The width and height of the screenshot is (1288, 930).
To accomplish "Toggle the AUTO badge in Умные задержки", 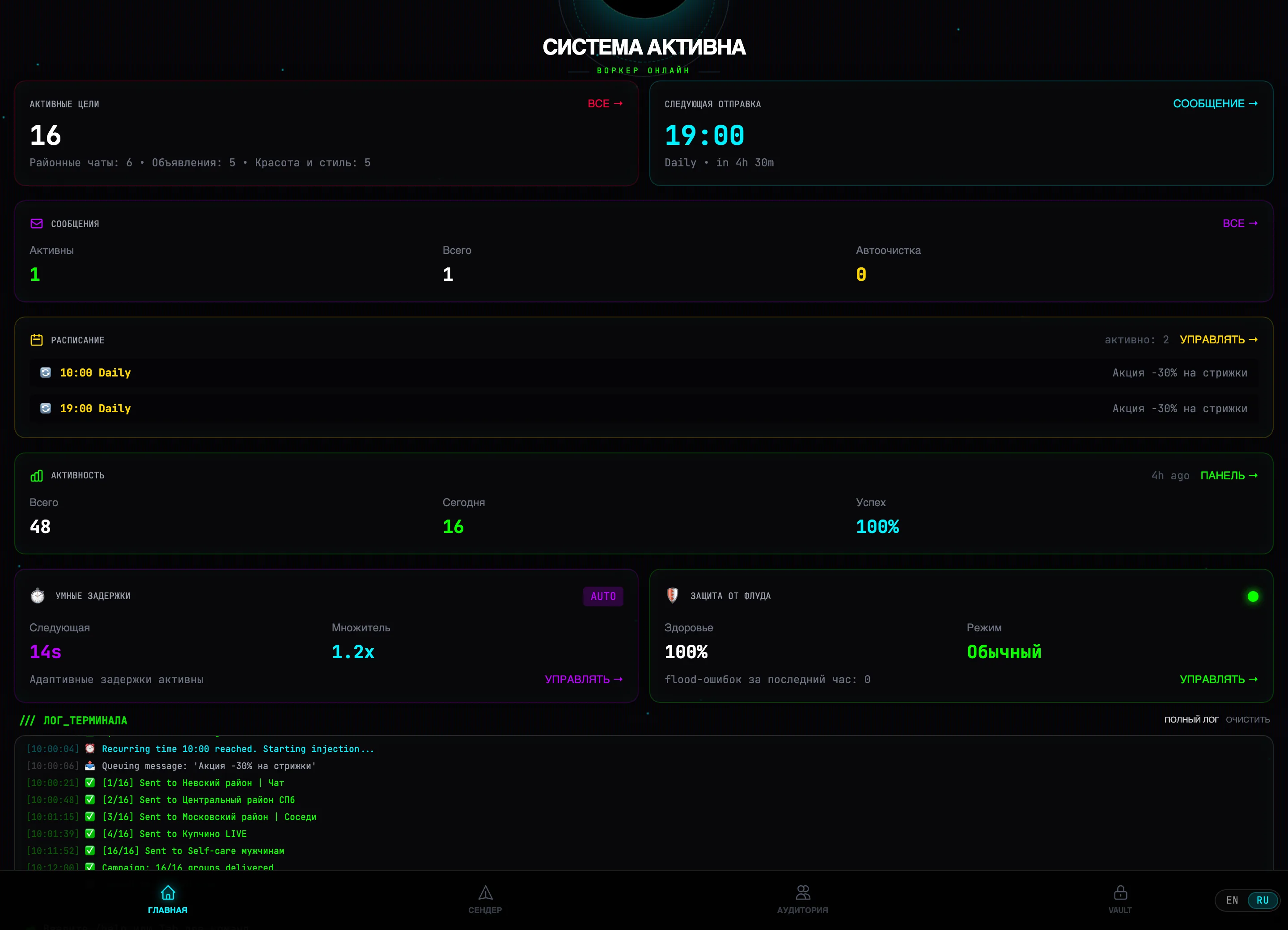I will click(x=603, y=596).
